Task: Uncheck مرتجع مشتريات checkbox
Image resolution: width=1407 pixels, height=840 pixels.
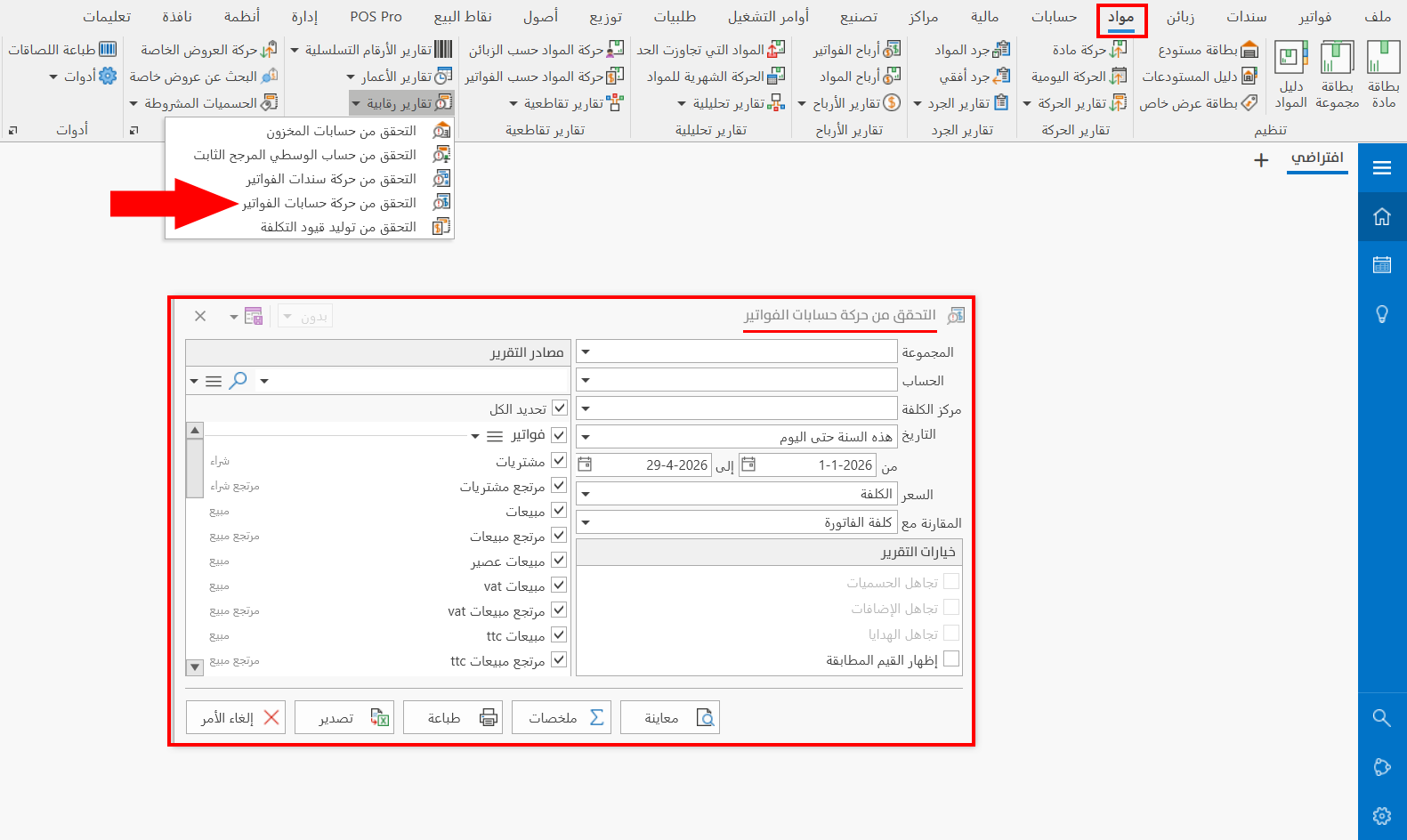Action: tap(559, 485)
